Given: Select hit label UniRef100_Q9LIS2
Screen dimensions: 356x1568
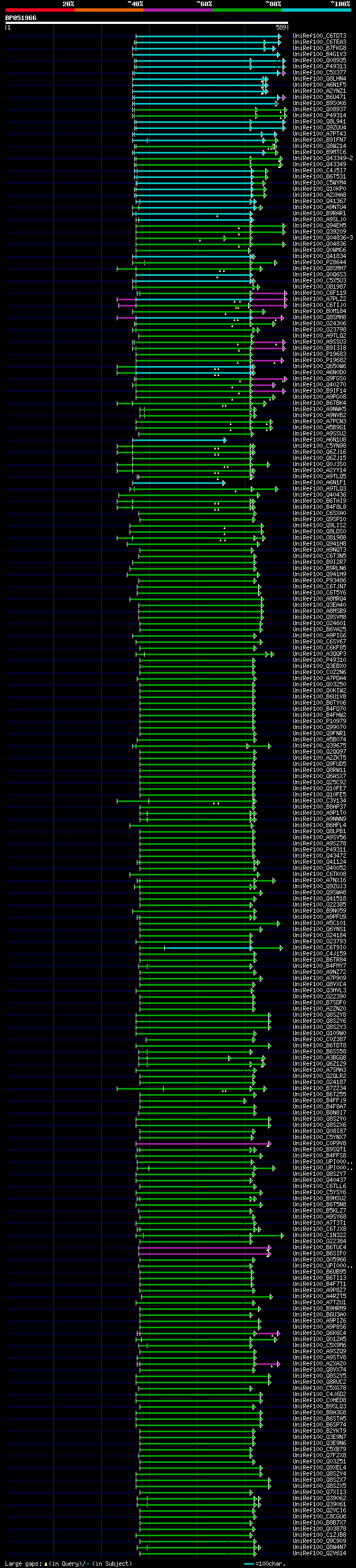Looking at the screenshot, I should (x=319, y=525).
